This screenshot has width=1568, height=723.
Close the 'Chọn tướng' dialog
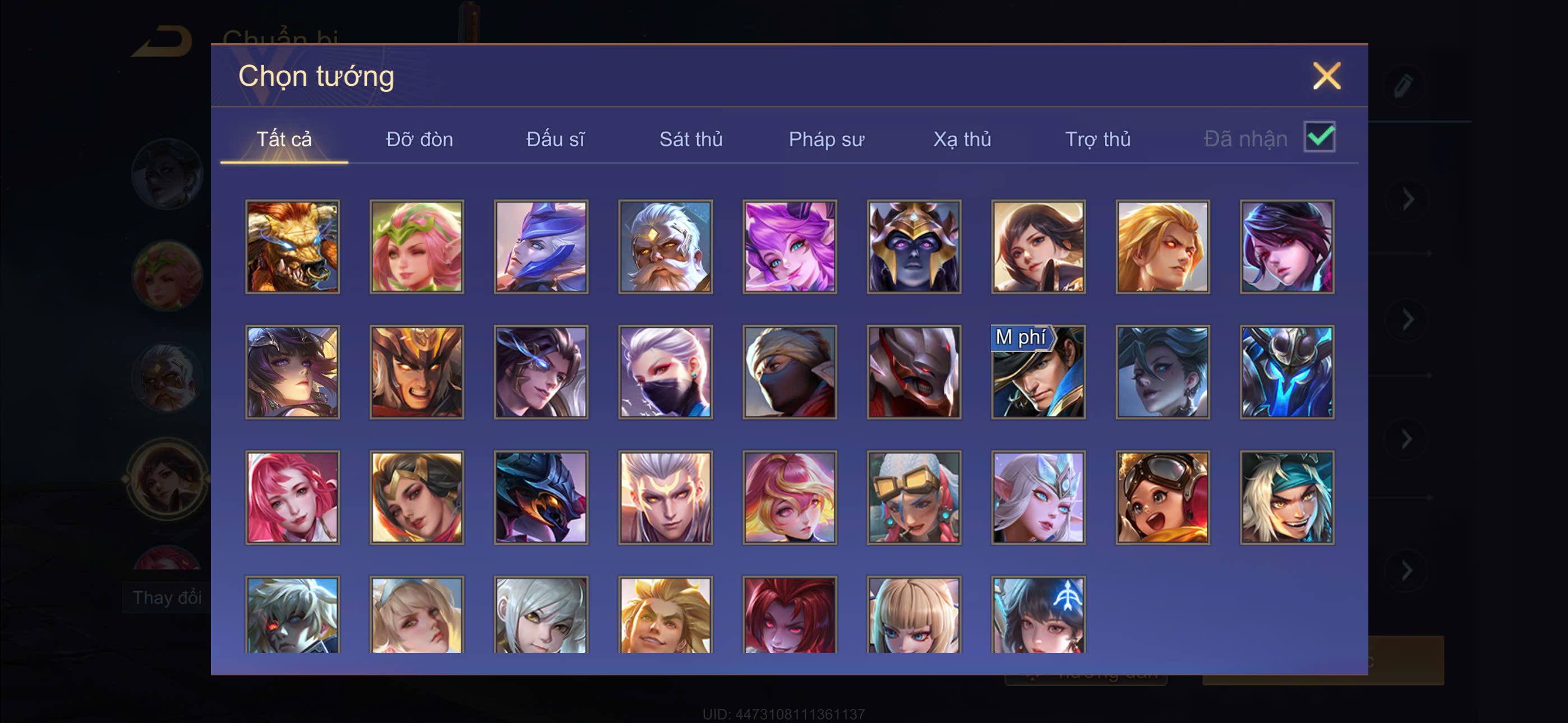pos(1326,76)
